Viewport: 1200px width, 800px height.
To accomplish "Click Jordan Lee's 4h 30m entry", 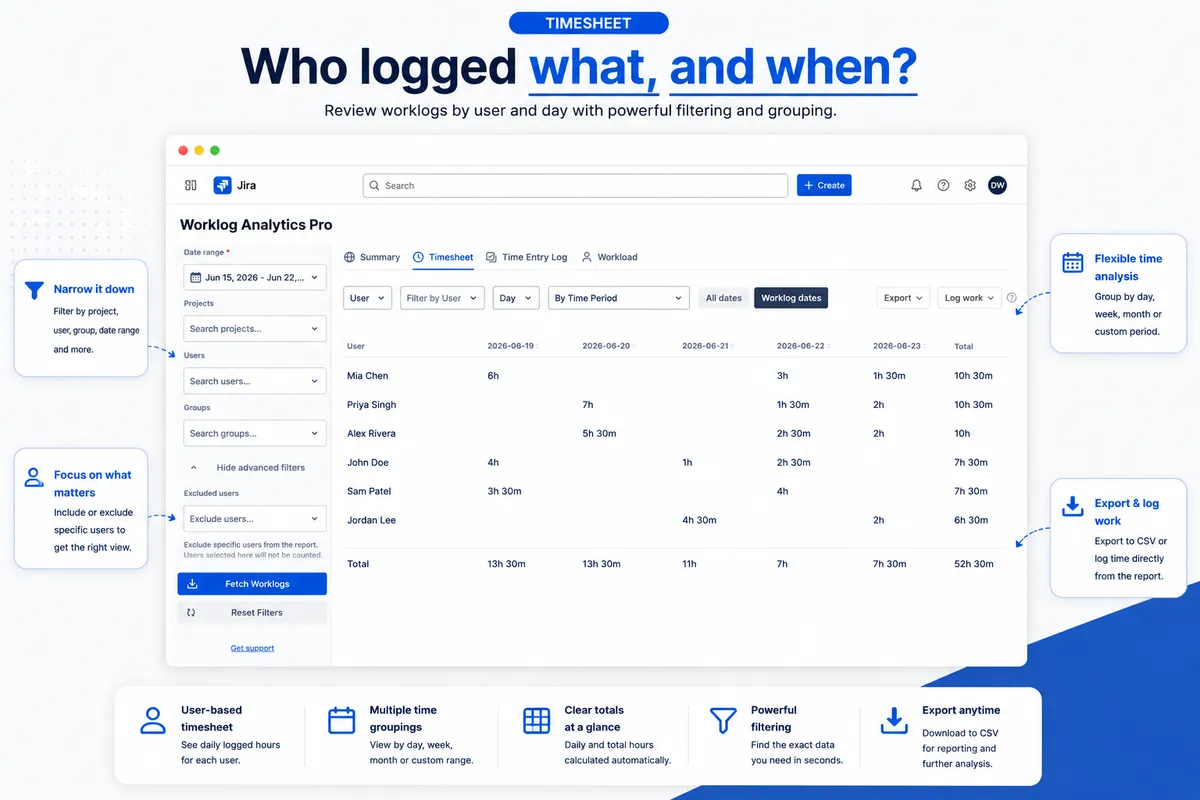I will (699, 520).
